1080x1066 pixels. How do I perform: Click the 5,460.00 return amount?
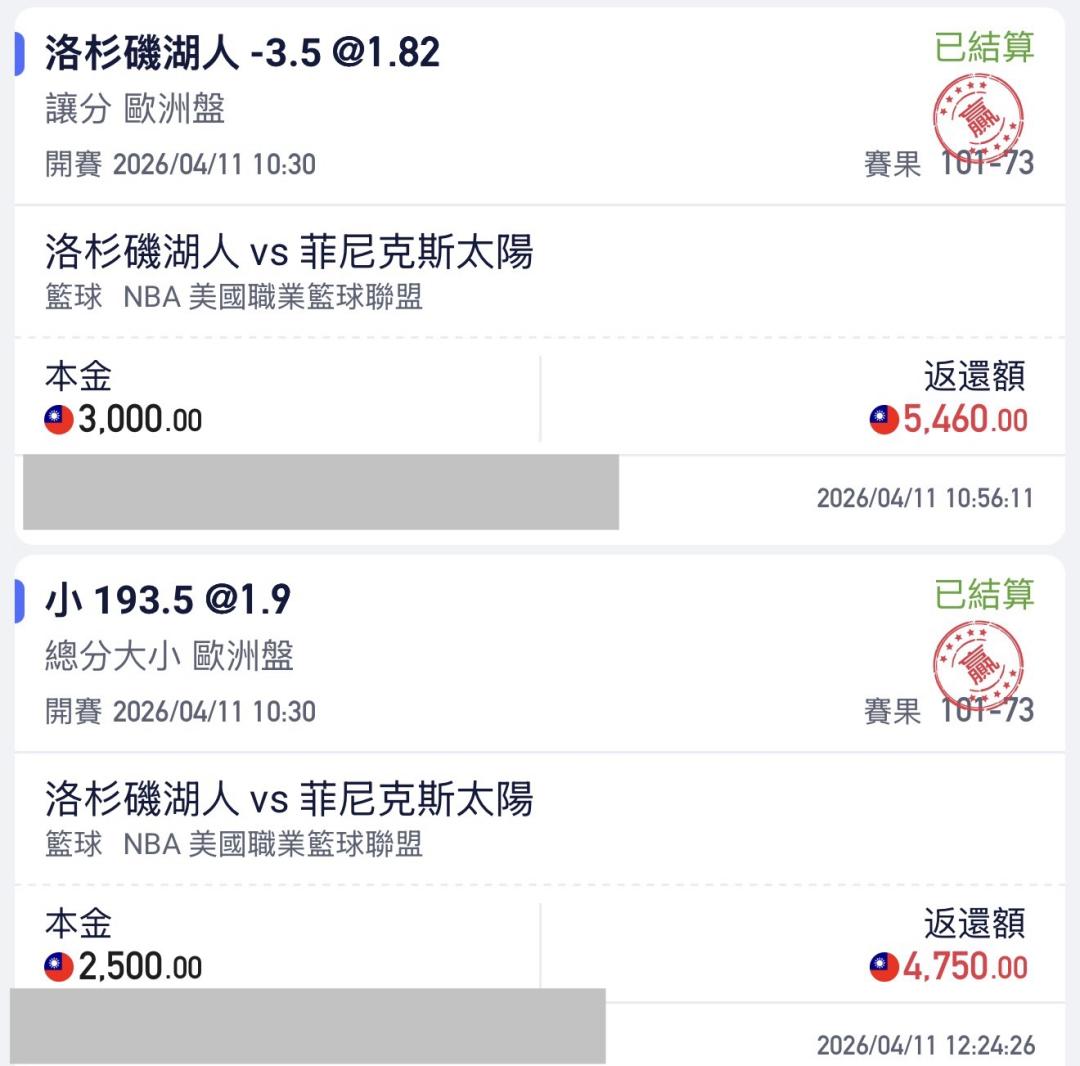964,420
